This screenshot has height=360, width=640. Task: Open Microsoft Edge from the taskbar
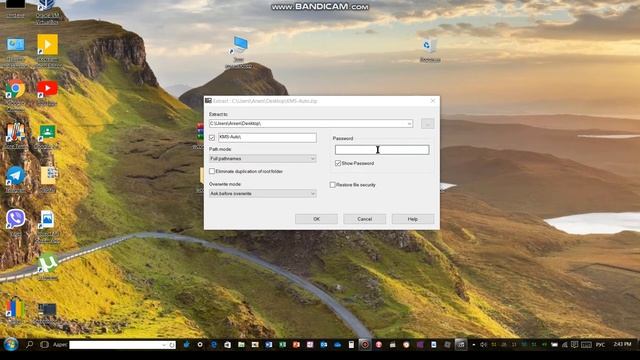point(213,344)
